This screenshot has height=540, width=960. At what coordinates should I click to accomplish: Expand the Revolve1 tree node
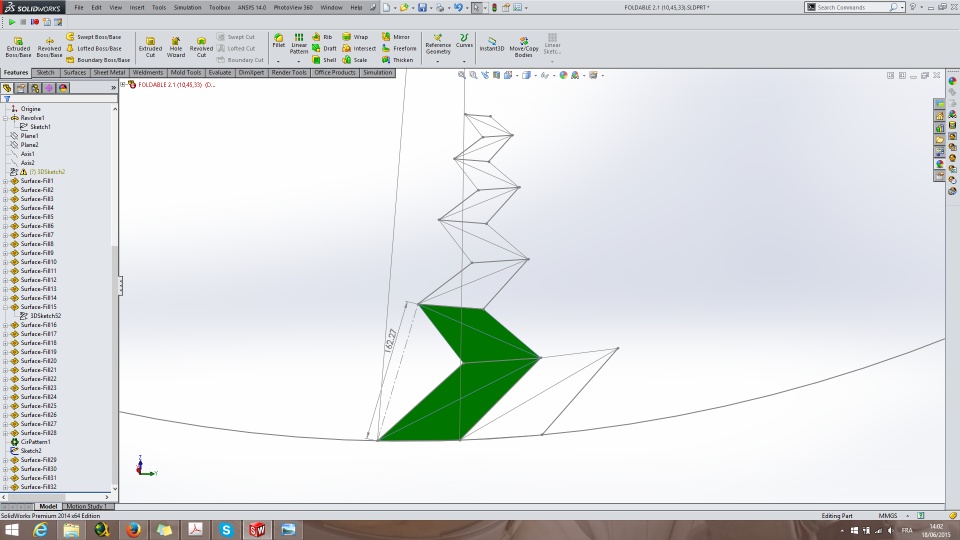coord(6,118)
